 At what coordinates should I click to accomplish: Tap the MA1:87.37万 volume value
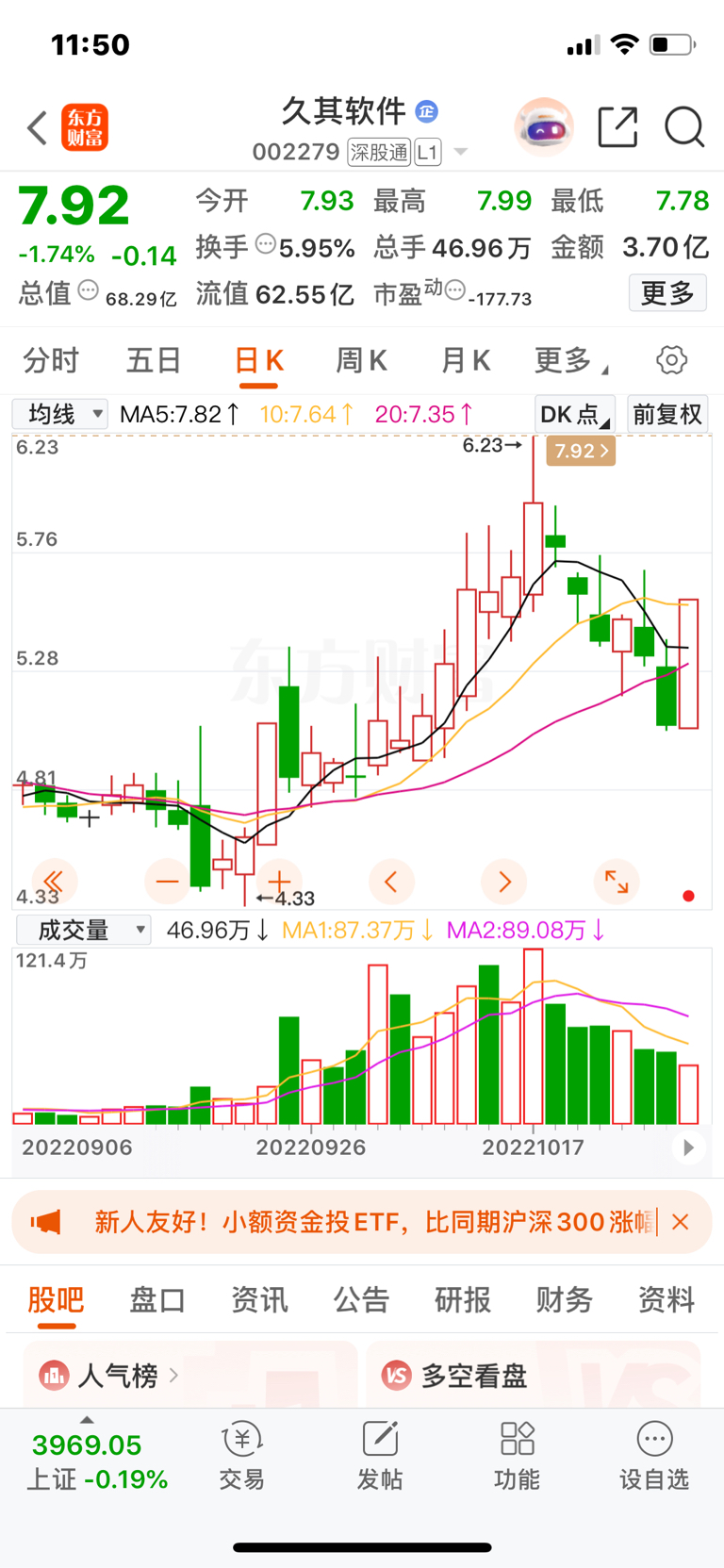coord(358,931)
